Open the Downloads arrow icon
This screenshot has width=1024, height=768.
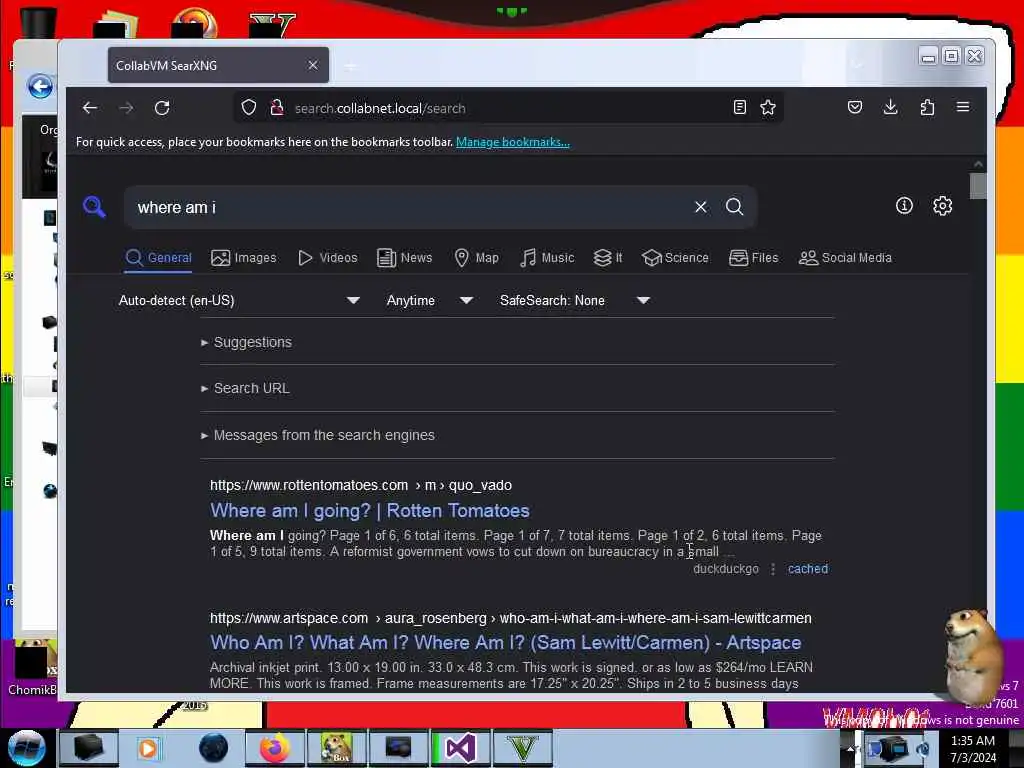pyautogui.click(x=890, y=107)
